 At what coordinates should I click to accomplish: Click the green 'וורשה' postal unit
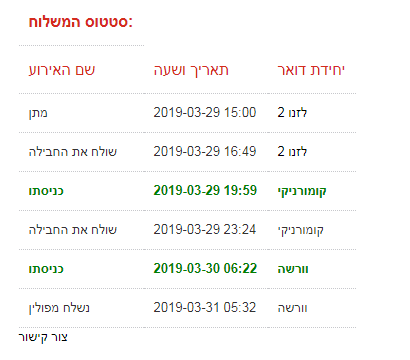pos(293,269)
